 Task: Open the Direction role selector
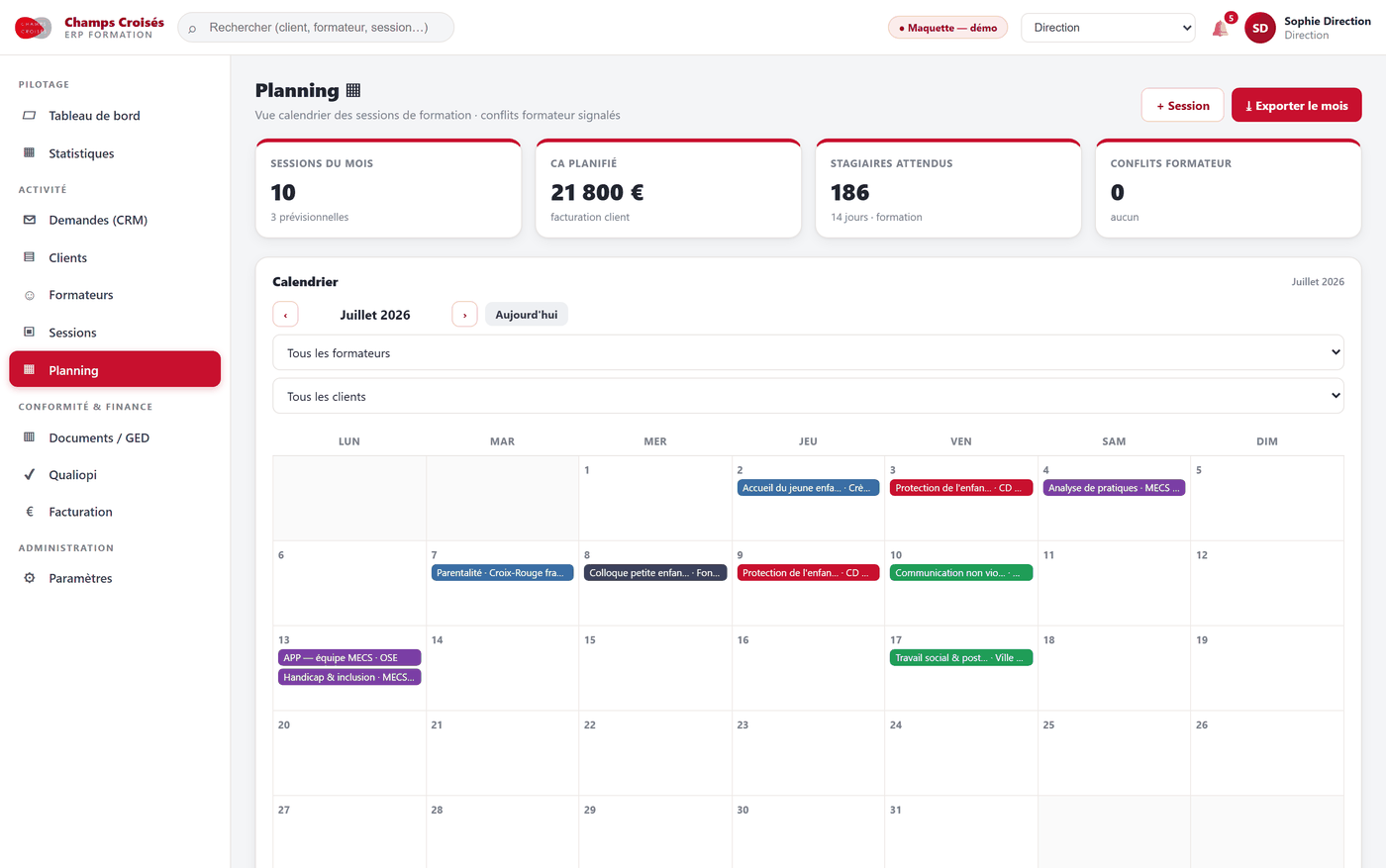click(1108, 28)
